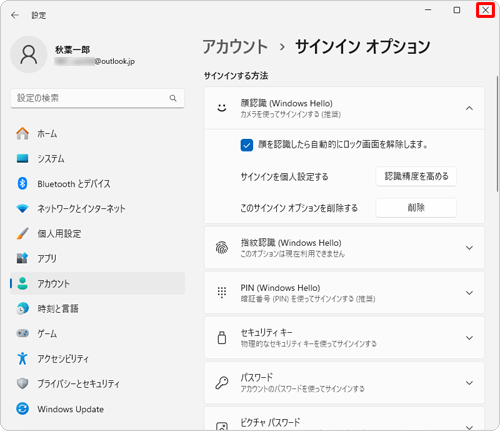Click the システム monitor icon
This screenshot has width=500, height=431.
coord(22,158)
